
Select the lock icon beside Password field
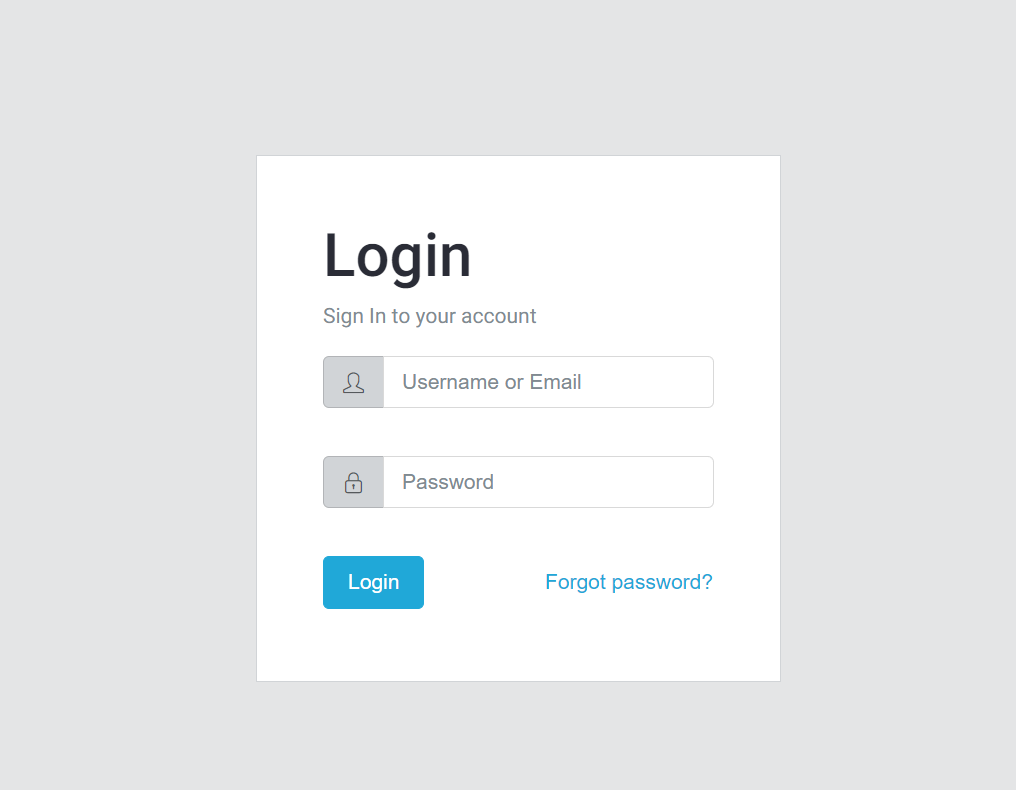pyautogui.click(x=353, y=482)
